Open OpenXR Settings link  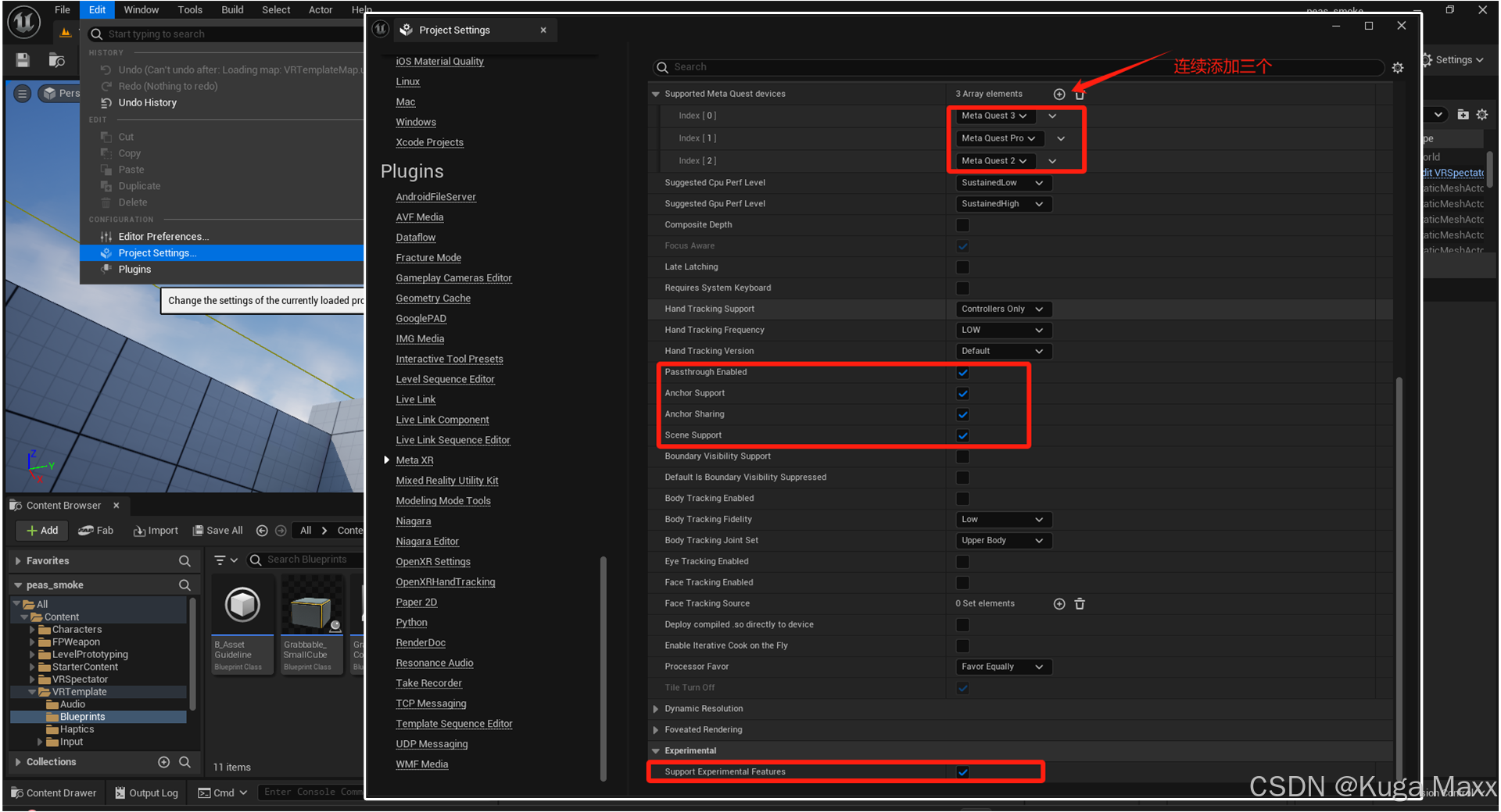[433, 562]
